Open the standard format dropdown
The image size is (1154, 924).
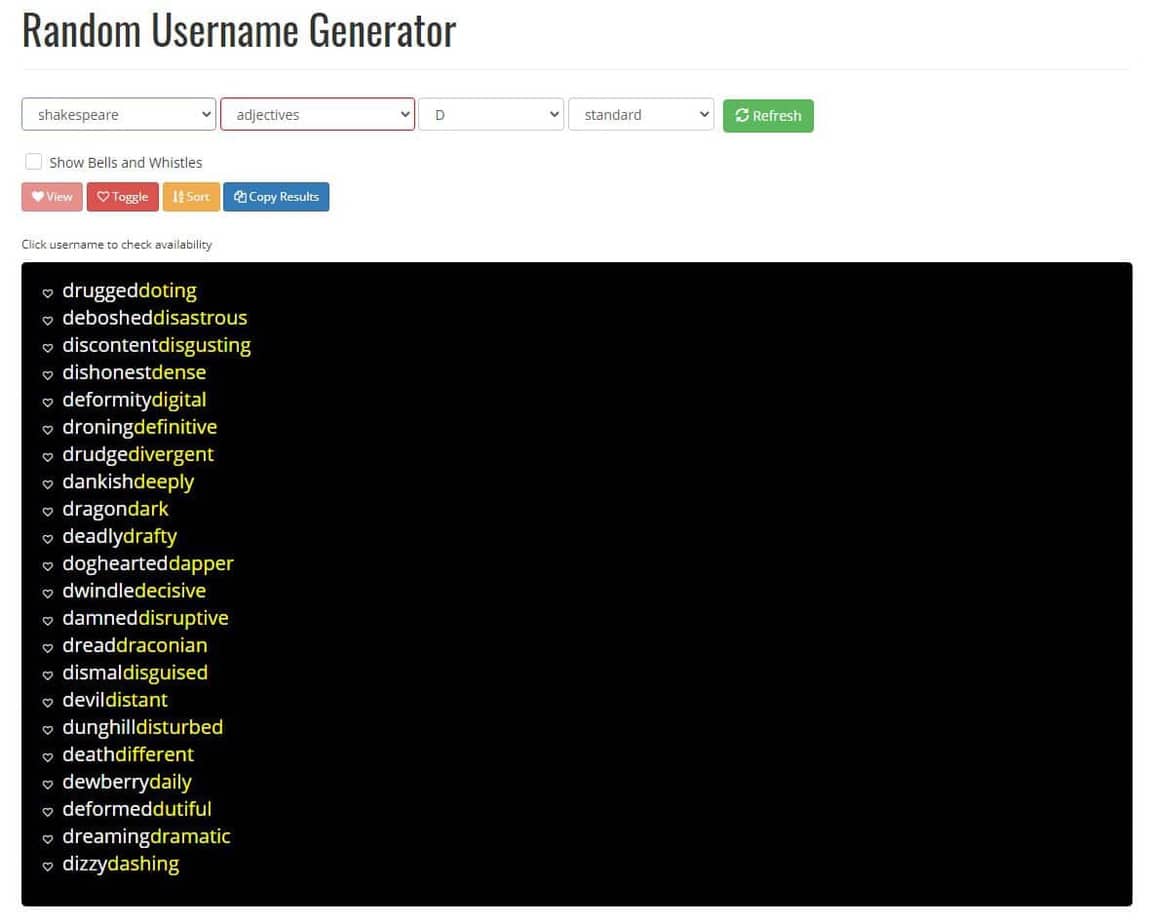click(x=640, y=115)
